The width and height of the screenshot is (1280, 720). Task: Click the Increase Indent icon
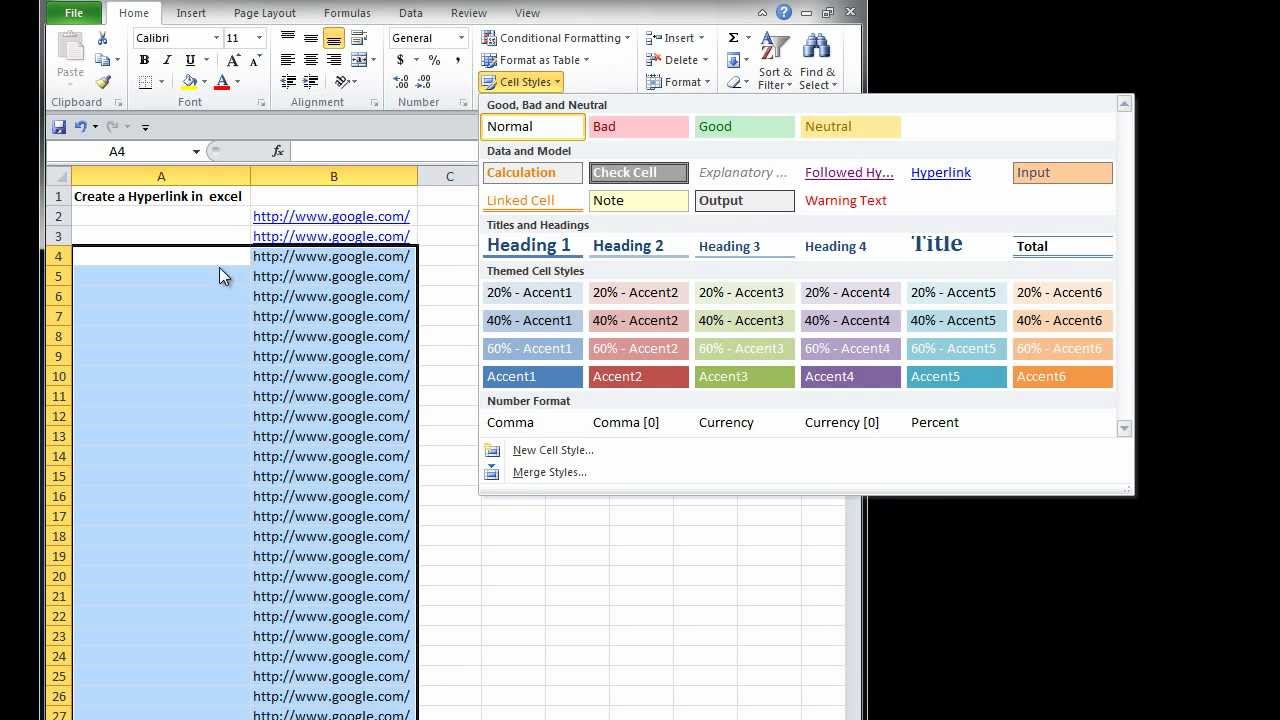coord(311,82)
